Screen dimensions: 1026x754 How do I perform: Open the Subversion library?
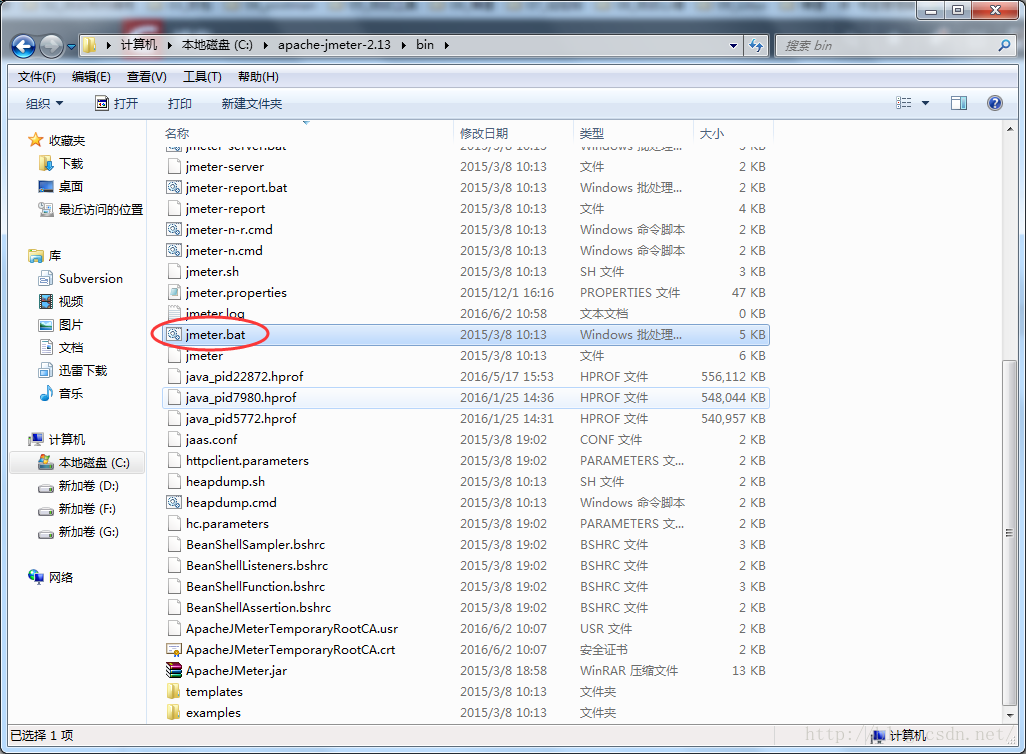(80, 278)
